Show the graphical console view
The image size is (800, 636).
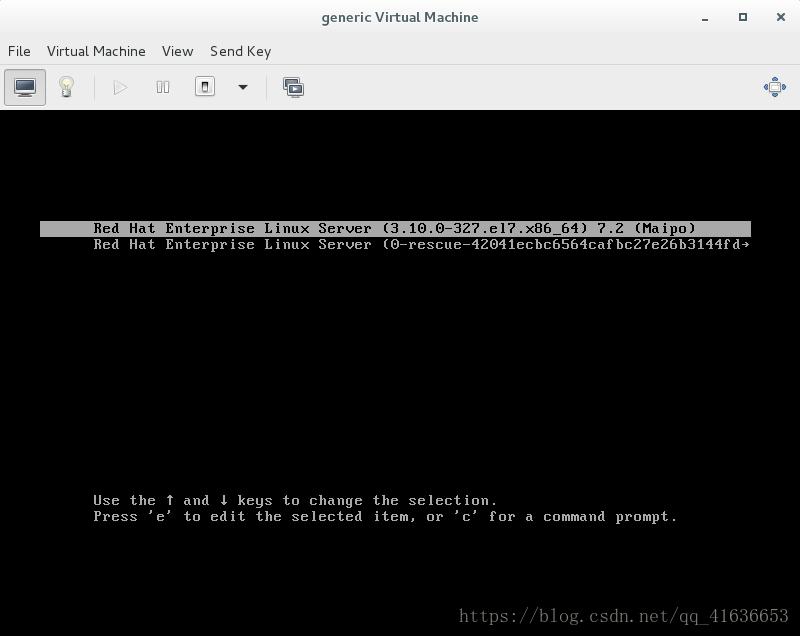(x=25, y=87)
